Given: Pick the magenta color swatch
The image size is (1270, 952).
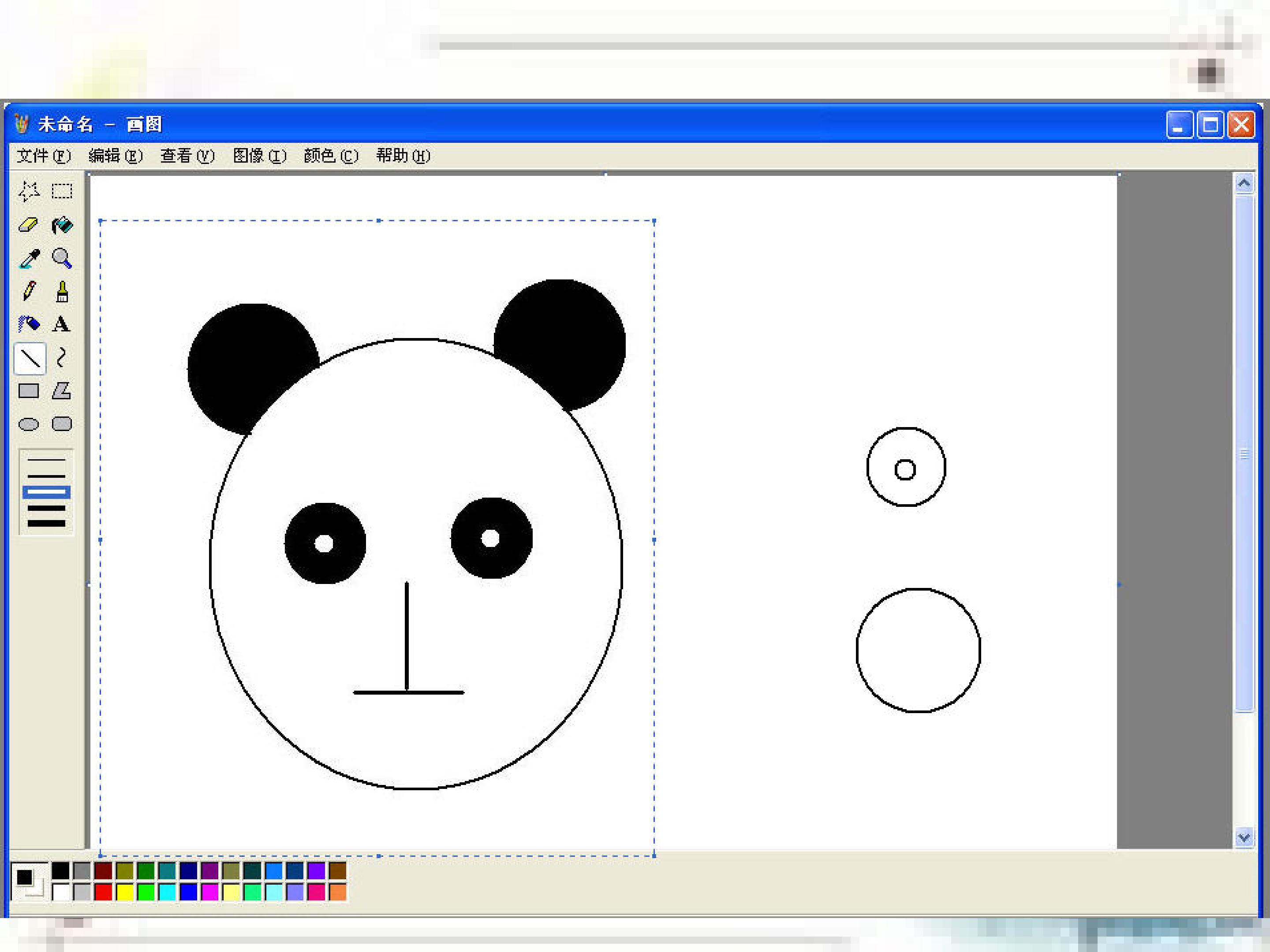Looking at the screenshot, I should 209,892.
